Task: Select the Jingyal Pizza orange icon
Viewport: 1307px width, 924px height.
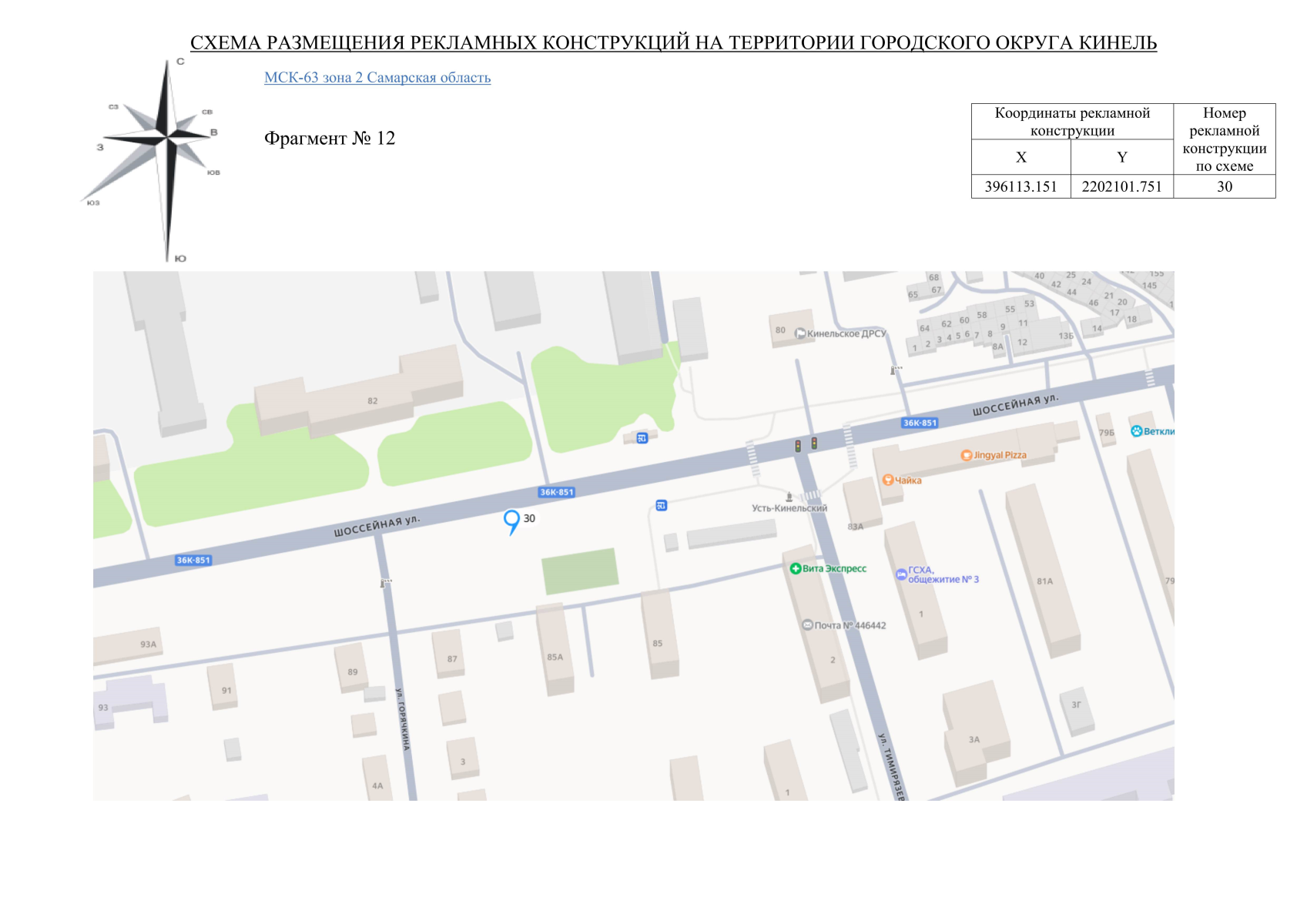Action: click(x=967, y=455)
